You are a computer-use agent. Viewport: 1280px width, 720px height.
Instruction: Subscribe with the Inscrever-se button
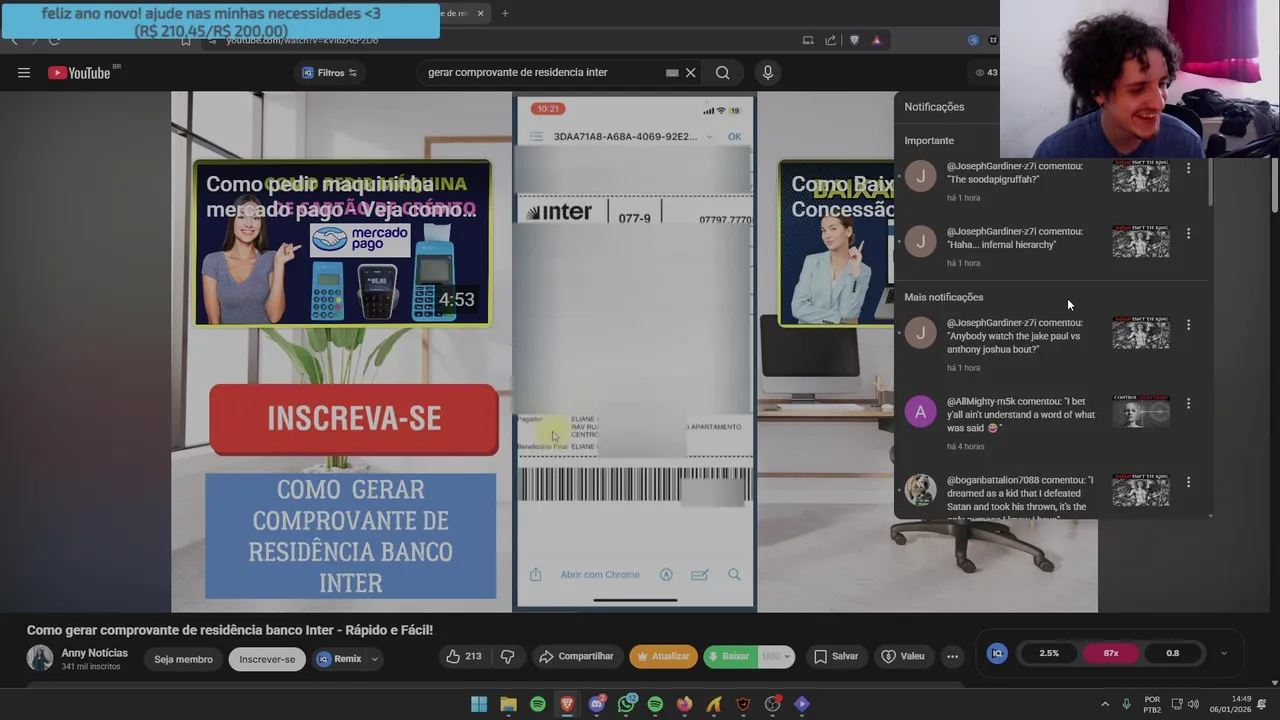click(267, 659)
